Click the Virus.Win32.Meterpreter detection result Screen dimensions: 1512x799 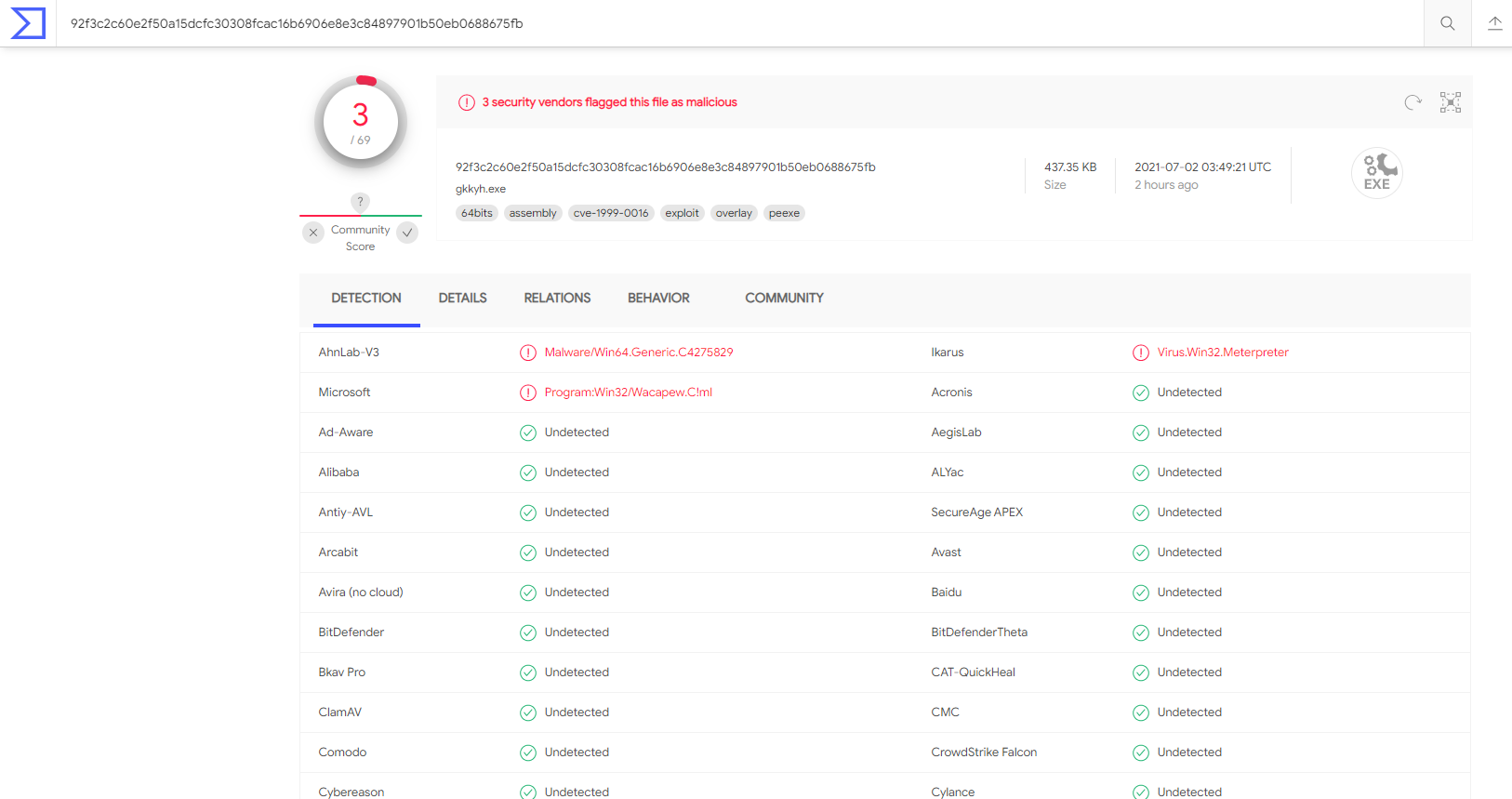[1222, 353]
